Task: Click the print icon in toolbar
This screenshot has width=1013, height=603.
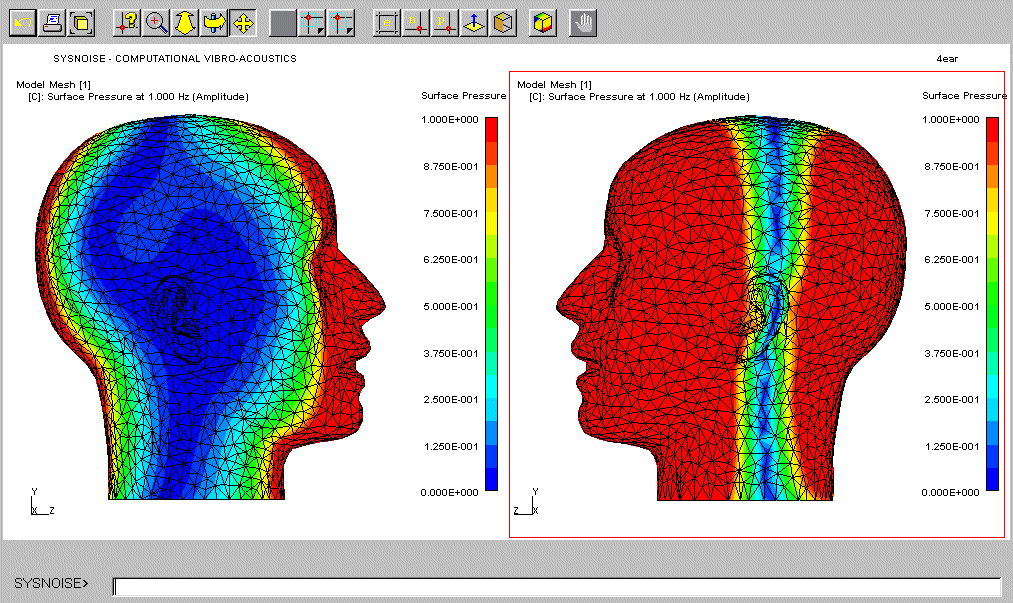Action: (53, 22)
